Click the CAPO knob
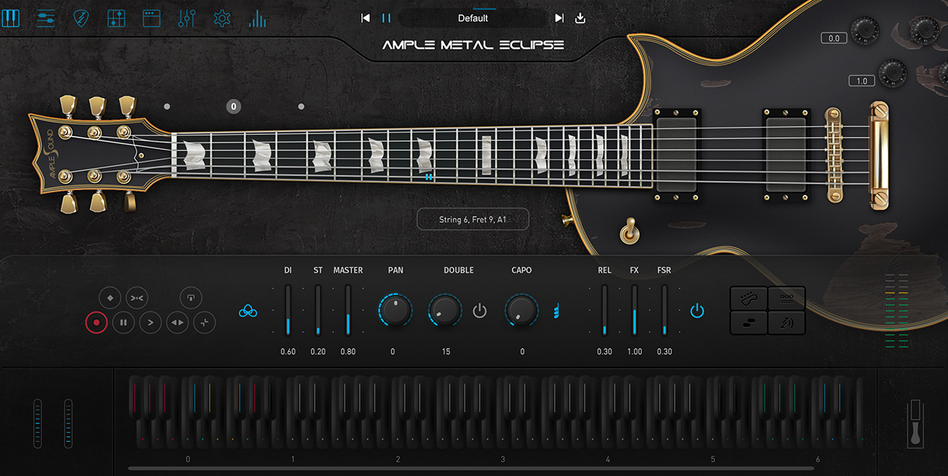 tap(521, 310)
